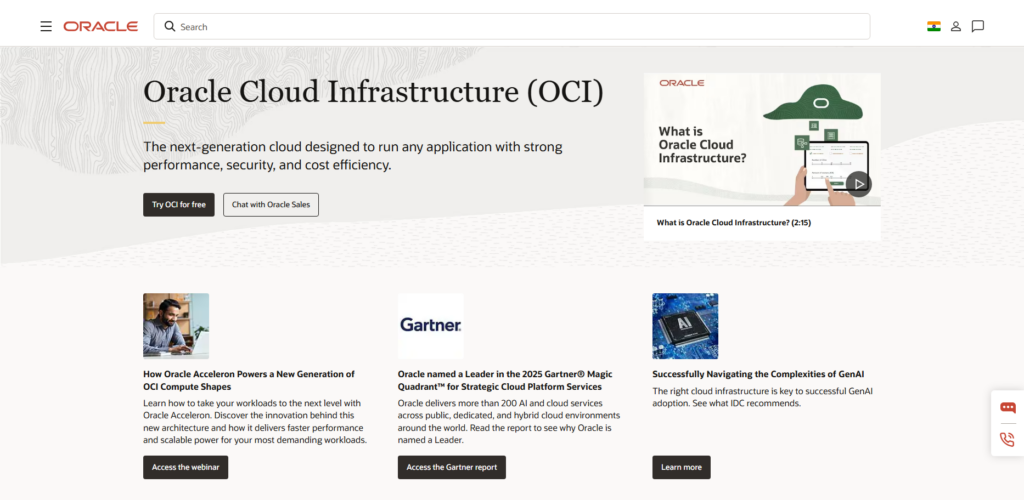Play the What is Oracle Cloud Infrastructure video
1024x500 pixels.
[859, 184]
